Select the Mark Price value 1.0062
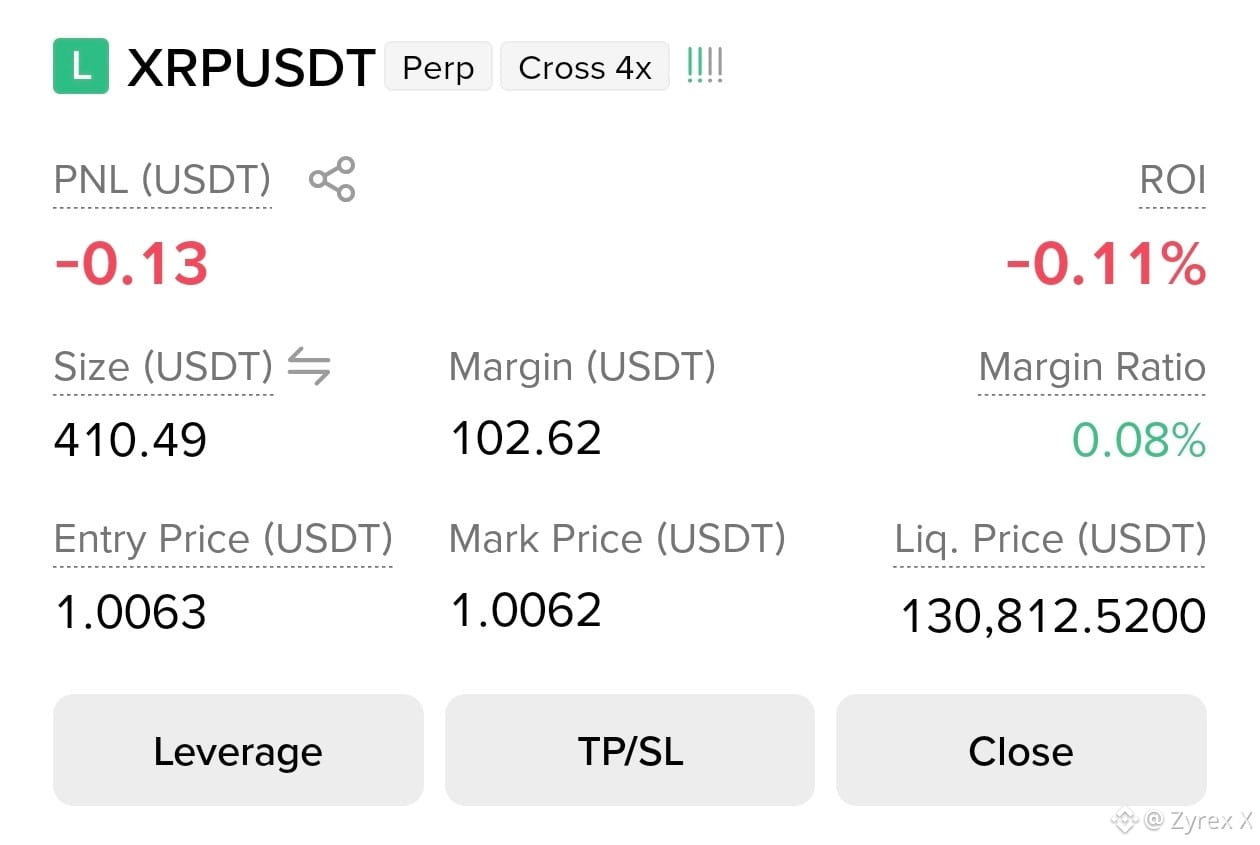Viewport: 1260px width, 845px height. point(526,610)
